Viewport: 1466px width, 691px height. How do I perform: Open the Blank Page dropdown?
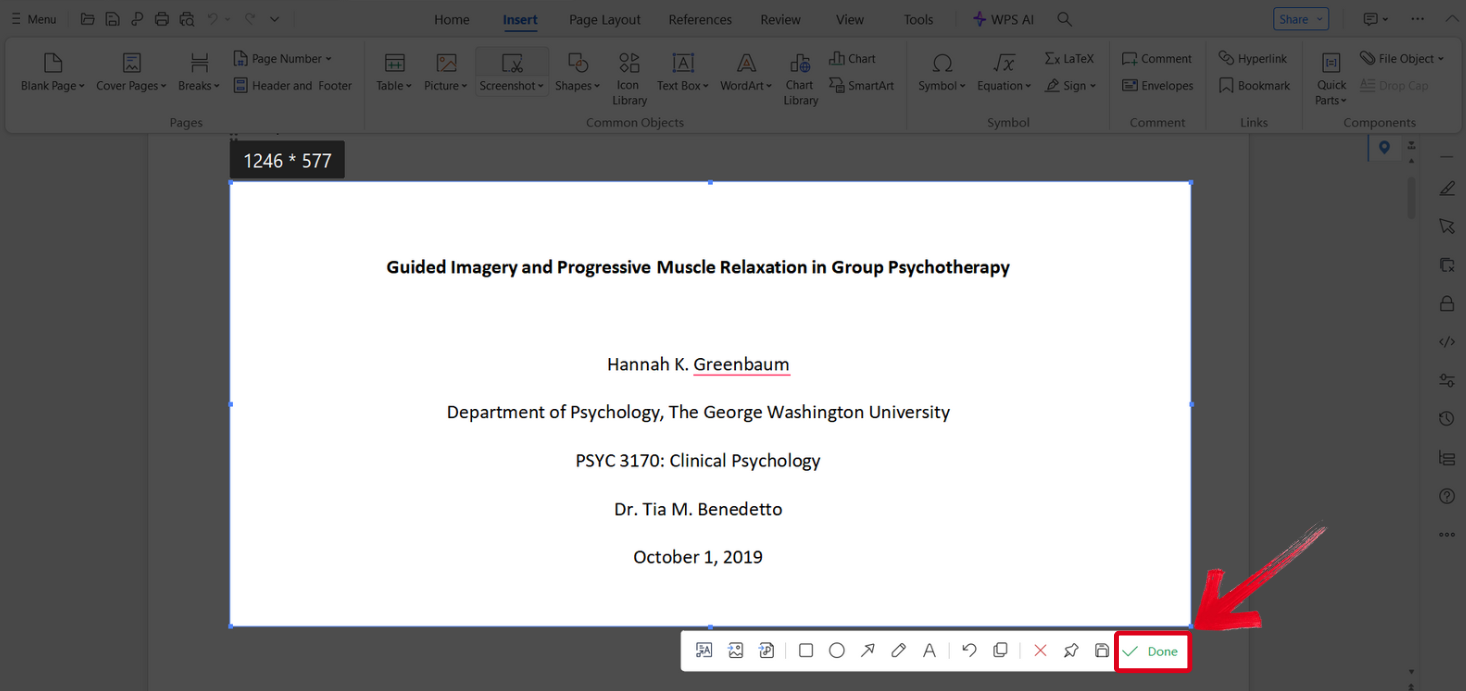point(53,73)
